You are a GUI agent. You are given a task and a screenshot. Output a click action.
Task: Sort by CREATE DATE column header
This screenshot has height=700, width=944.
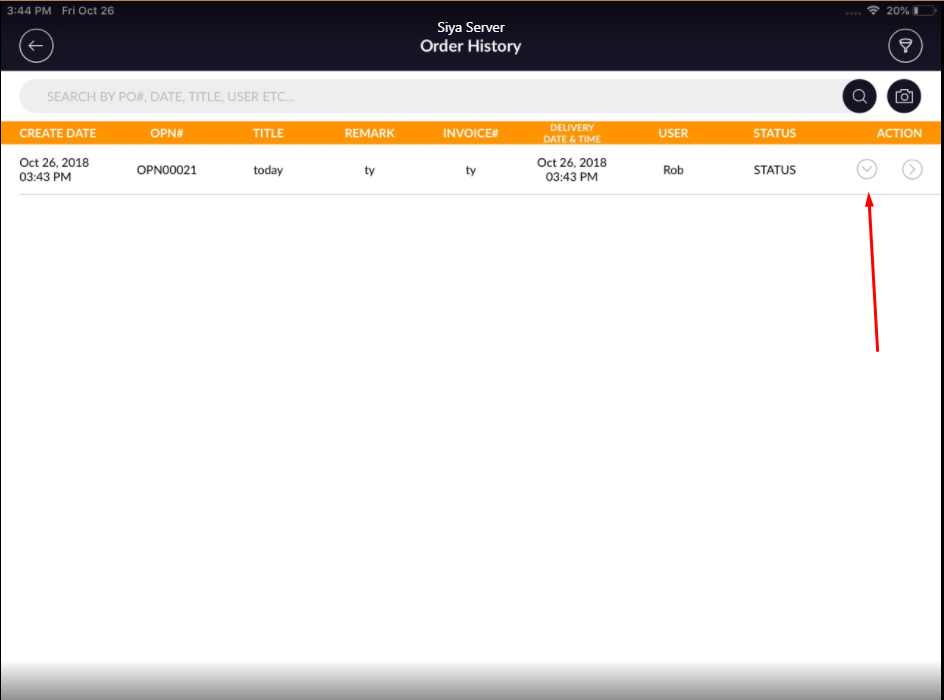point(58,133)
